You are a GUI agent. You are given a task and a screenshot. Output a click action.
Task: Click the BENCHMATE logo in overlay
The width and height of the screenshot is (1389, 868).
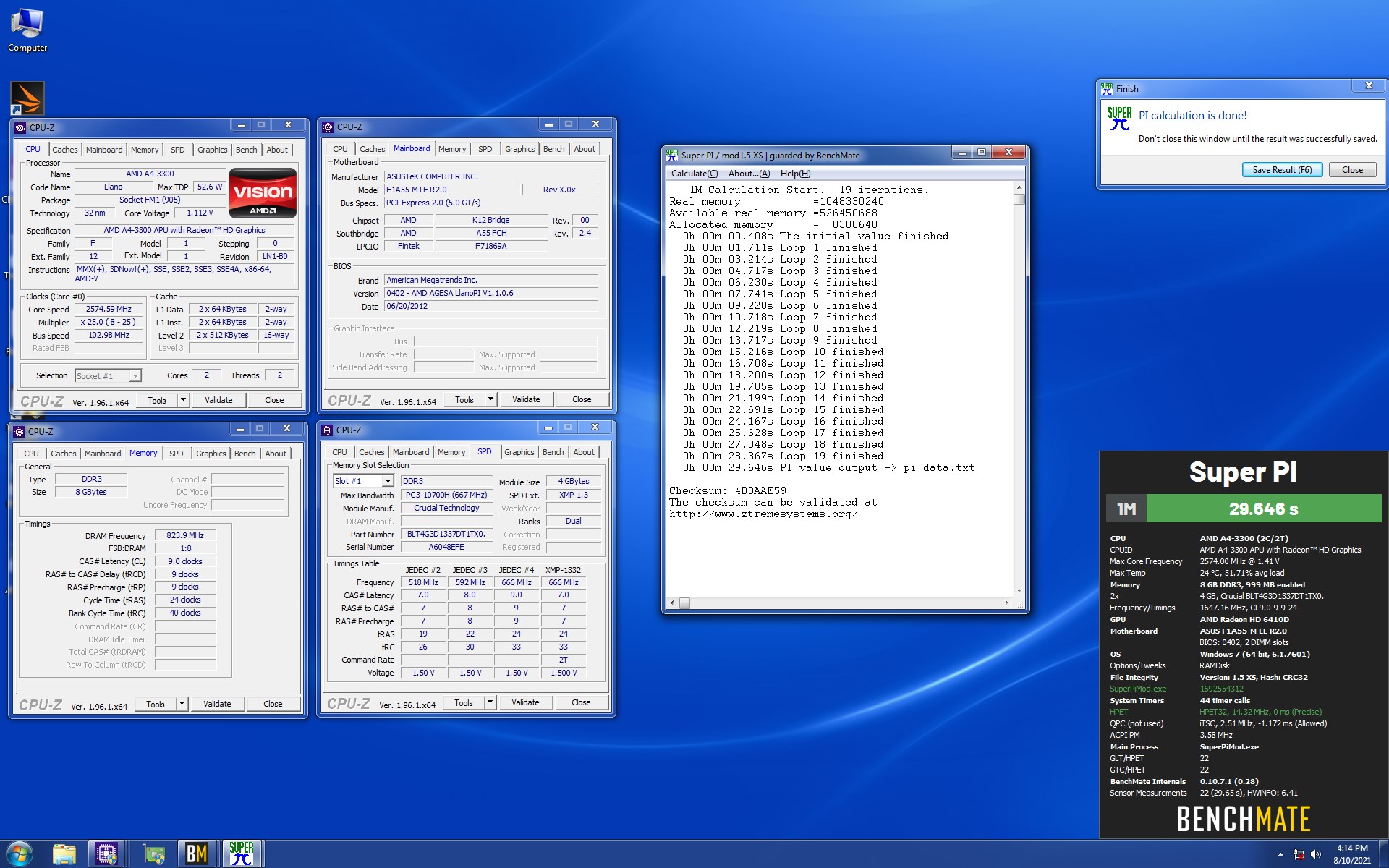(x=1243, y=820)
